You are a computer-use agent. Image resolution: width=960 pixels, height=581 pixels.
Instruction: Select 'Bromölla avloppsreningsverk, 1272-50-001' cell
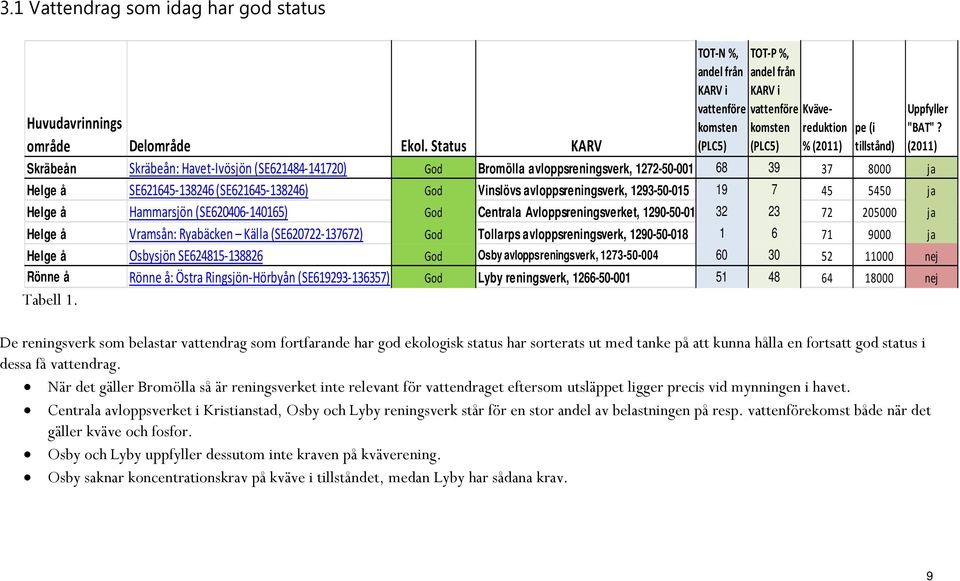click(x=585, y=168)
